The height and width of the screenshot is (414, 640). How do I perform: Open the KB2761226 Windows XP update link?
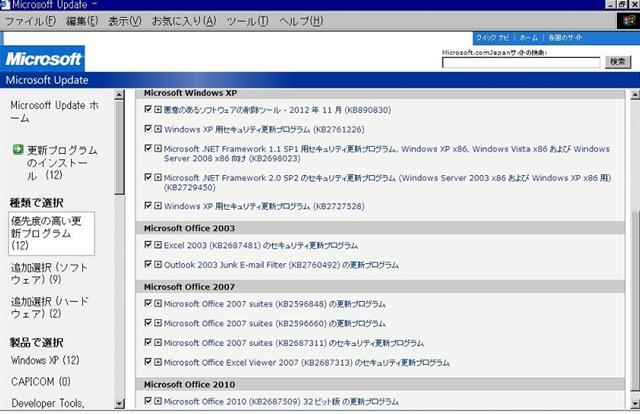tap(264, 129)
